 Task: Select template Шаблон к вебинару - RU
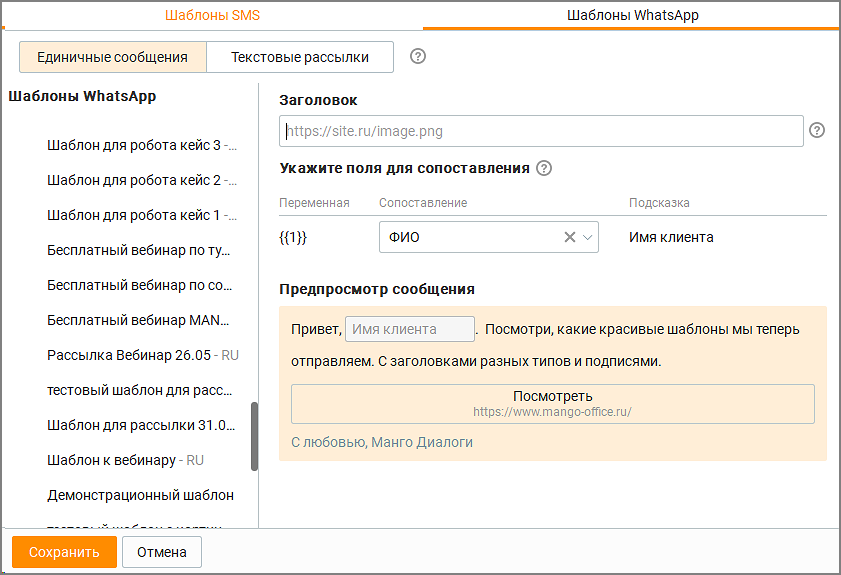click(125, 460)
